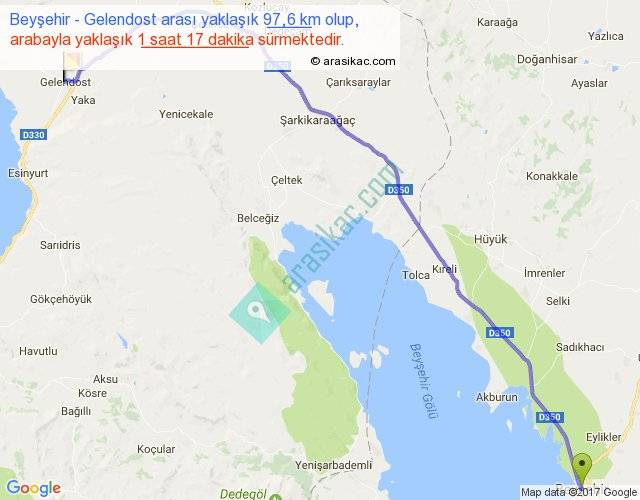The height and width of the screenshot is (500, 640).
Task: Select the Doğanhisar town label
Action: [547, 60]
